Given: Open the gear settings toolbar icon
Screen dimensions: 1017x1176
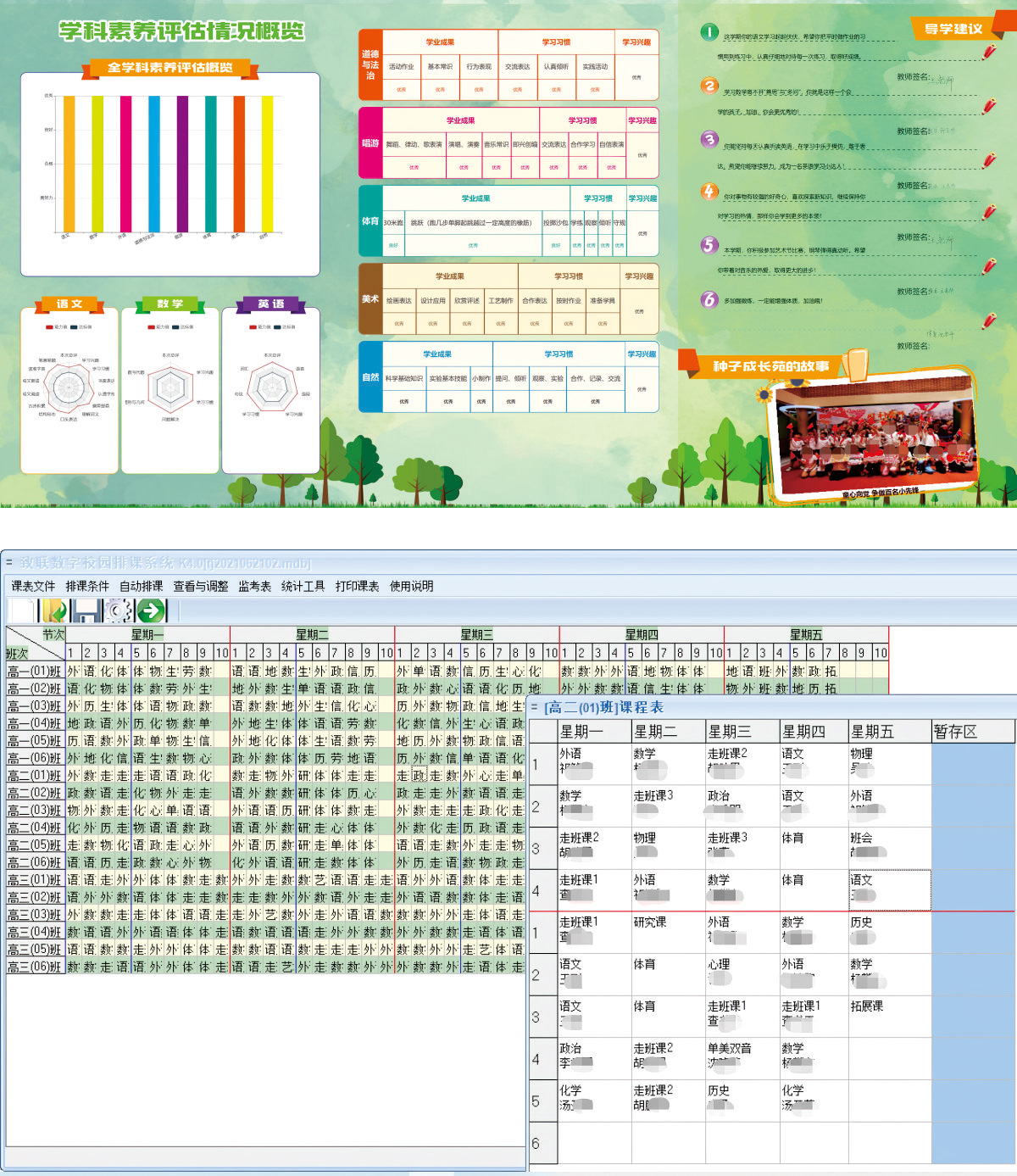Looking at the screenshot, I should [x=119, y=610].
